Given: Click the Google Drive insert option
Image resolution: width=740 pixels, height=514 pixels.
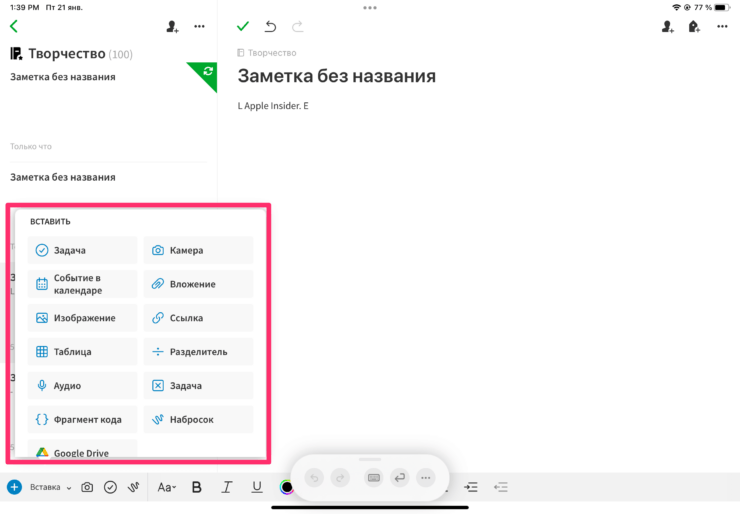Looking at the screenshot, I should pos(82,452).
